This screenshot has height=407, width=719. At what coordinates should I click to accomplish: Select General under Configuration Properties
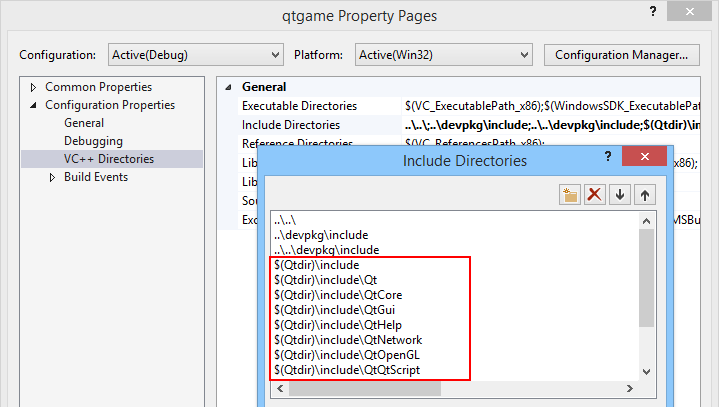point(84,123)
